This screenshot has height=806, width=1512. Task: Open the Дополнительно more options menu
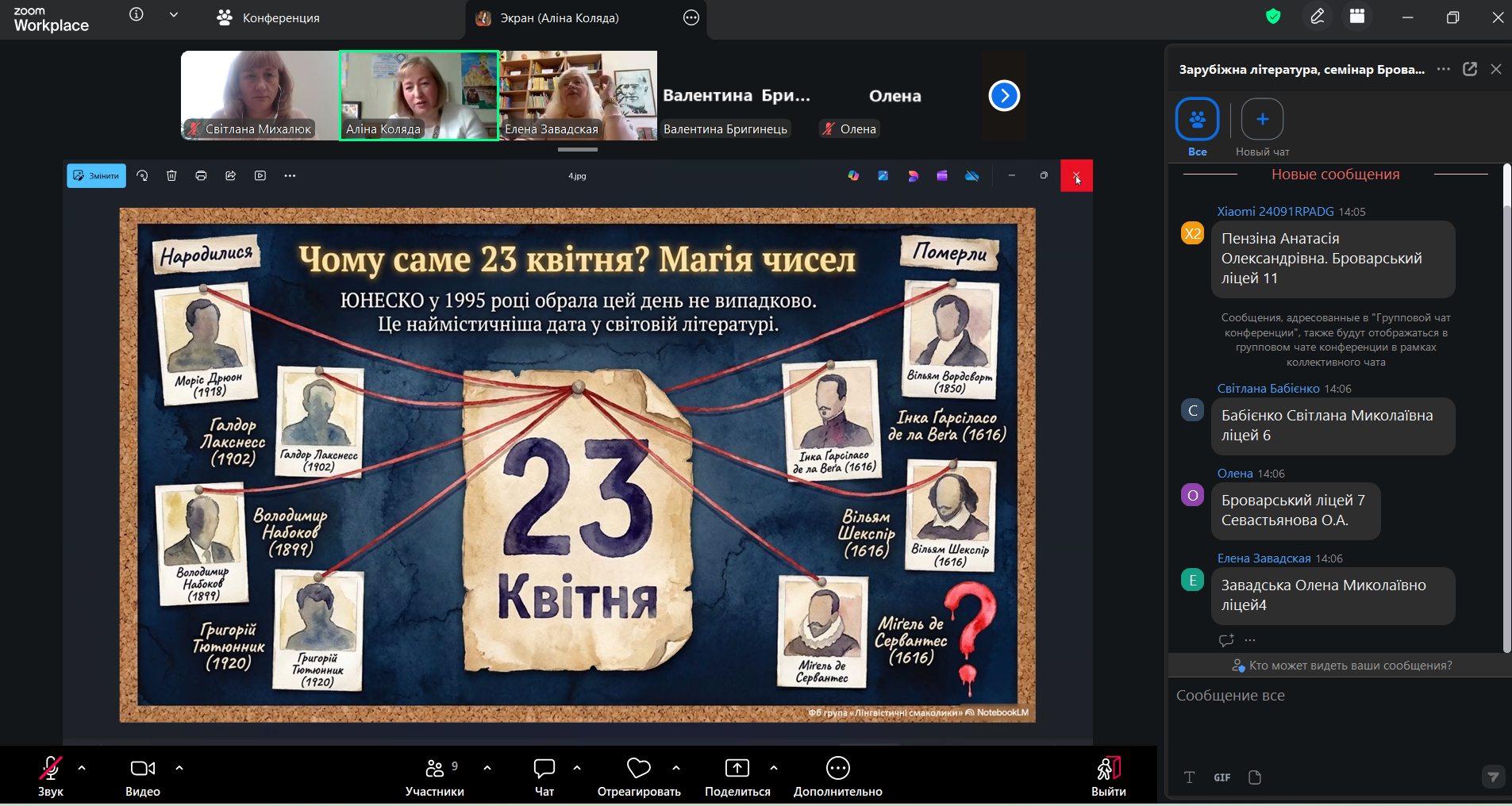(838, 775)
